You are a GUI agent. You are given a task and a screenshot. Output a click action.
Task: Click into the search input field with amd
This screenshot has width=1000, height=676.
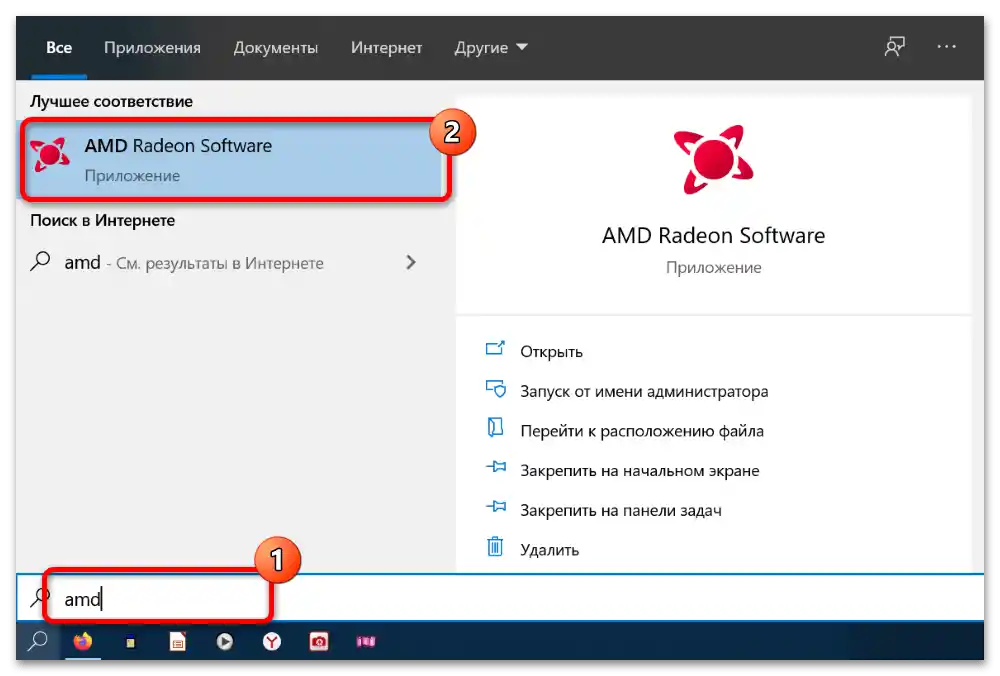tap(500, 598)
